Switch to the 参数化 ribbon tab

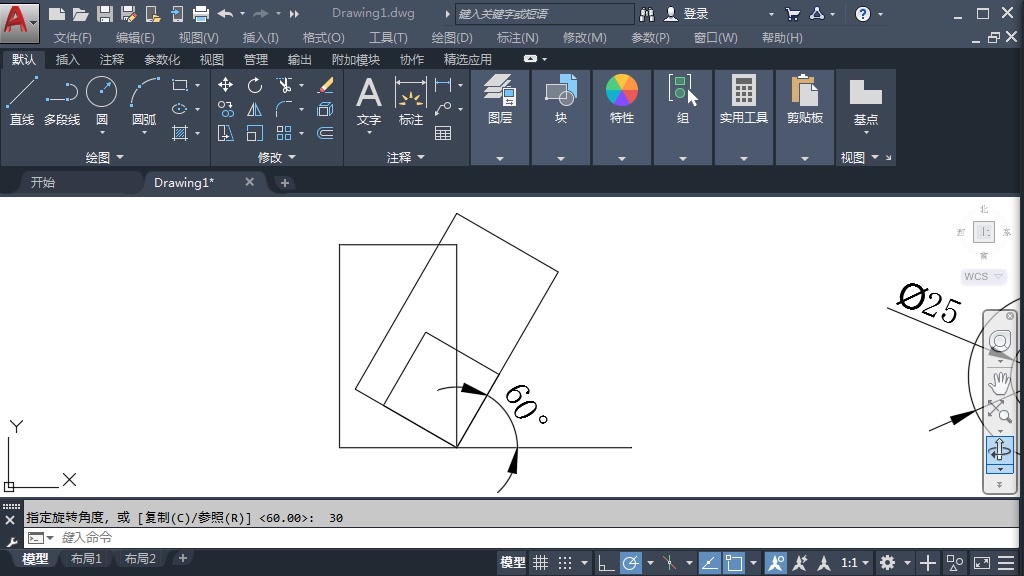163,59
